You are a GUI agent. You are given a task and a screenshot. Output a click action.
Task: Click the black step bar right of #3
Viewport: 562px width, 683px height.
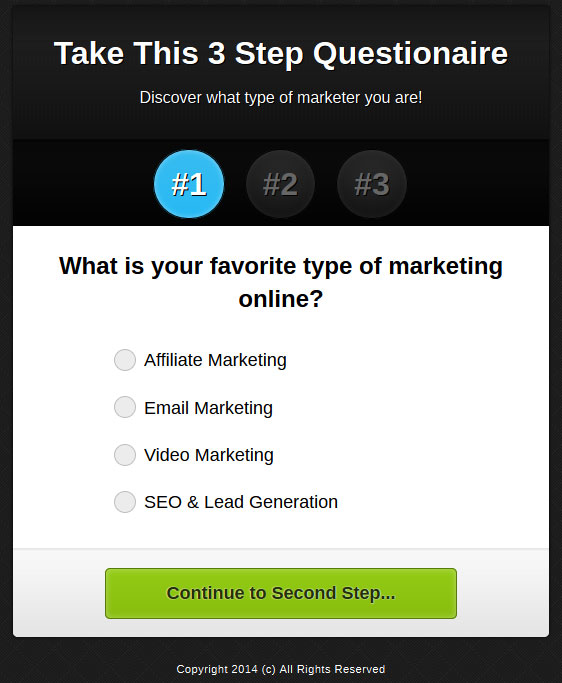click(x=477, y=183)
